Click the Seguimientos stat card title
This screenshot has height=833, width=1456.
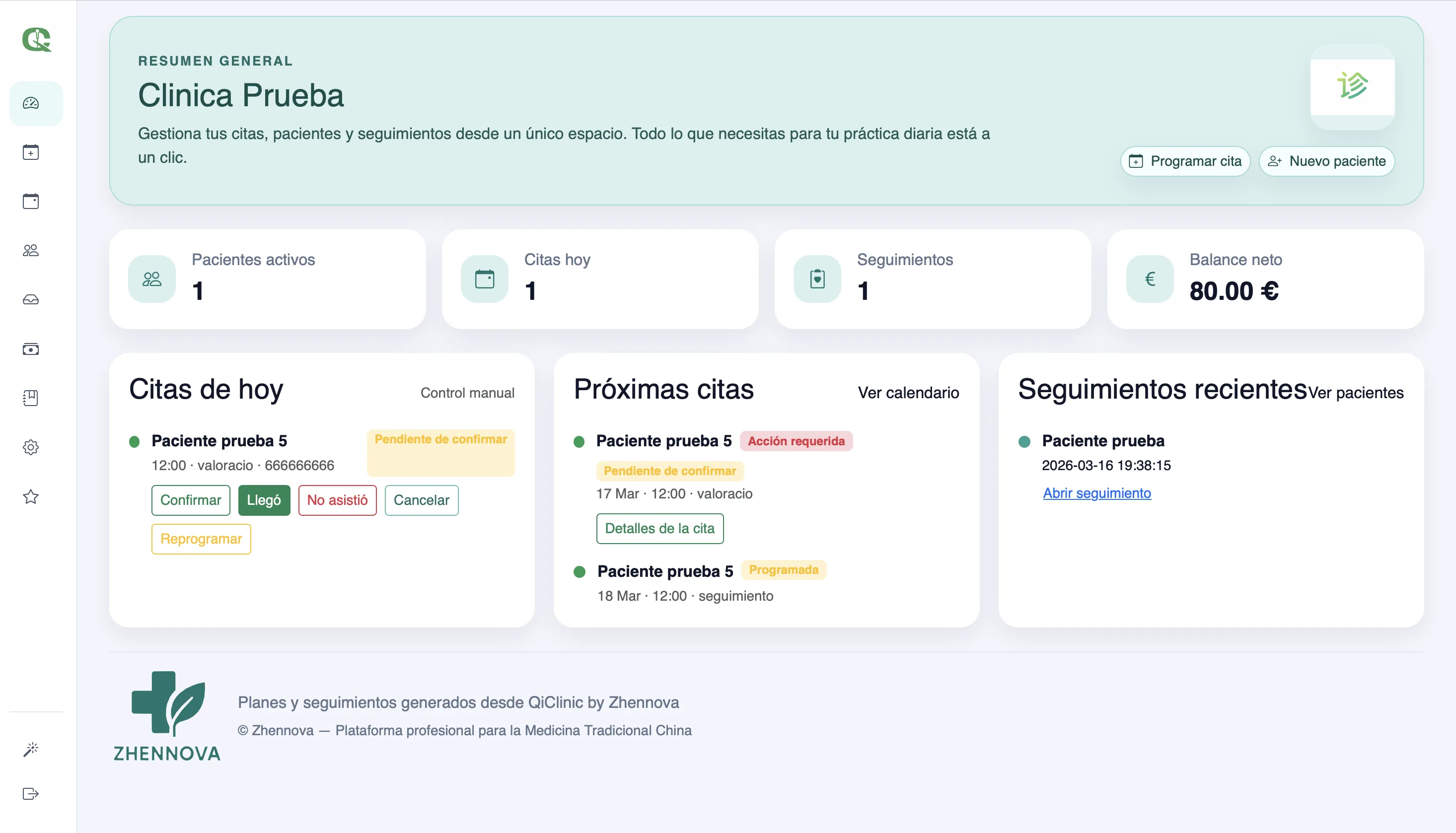click(x=905, y=260)
